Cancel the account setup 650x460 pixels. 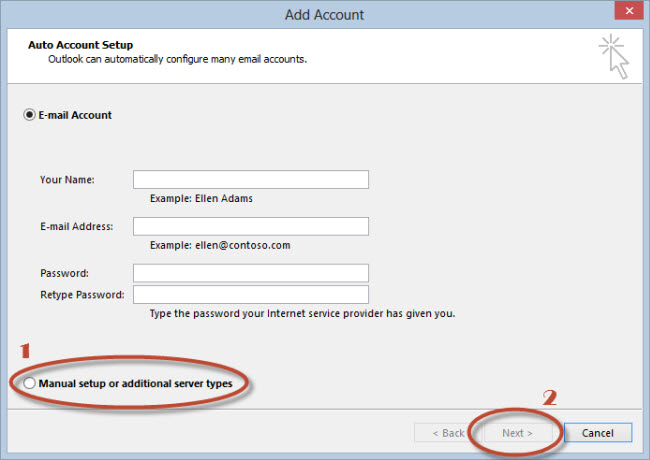[x=598, y=433]
